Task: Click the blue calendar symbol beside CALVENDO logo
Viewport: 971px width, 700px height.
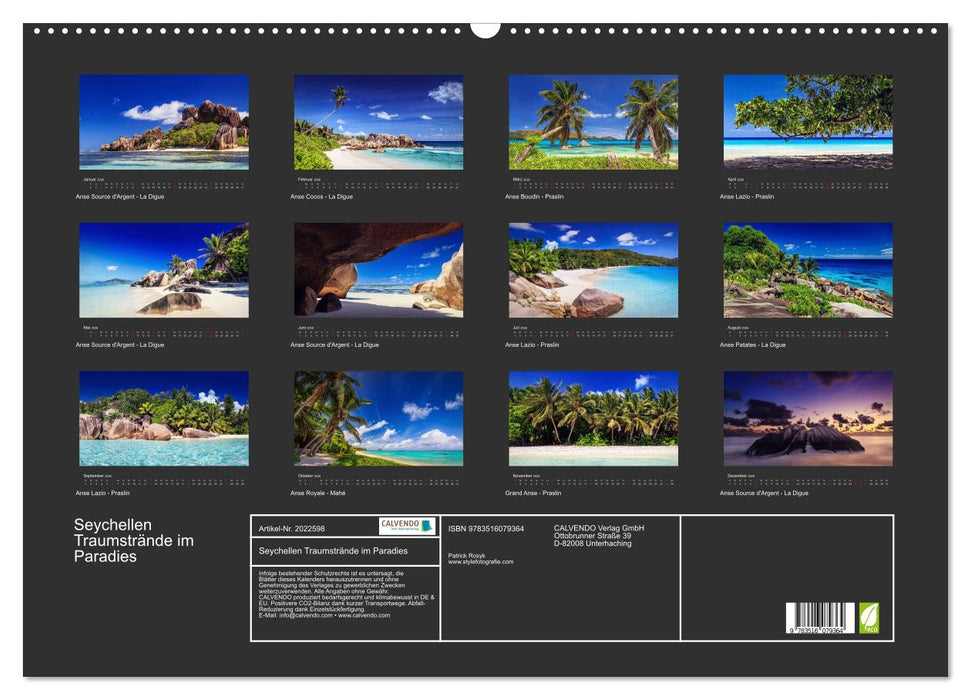Action: [x=426, y=525]
